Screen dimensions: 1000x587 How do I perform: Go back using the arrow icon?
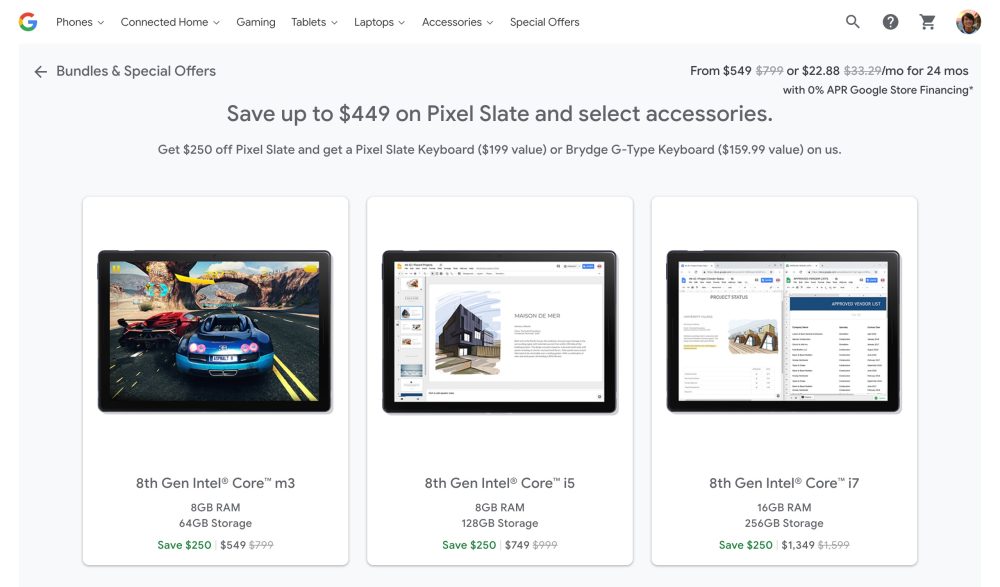click(x=40, y=72)
